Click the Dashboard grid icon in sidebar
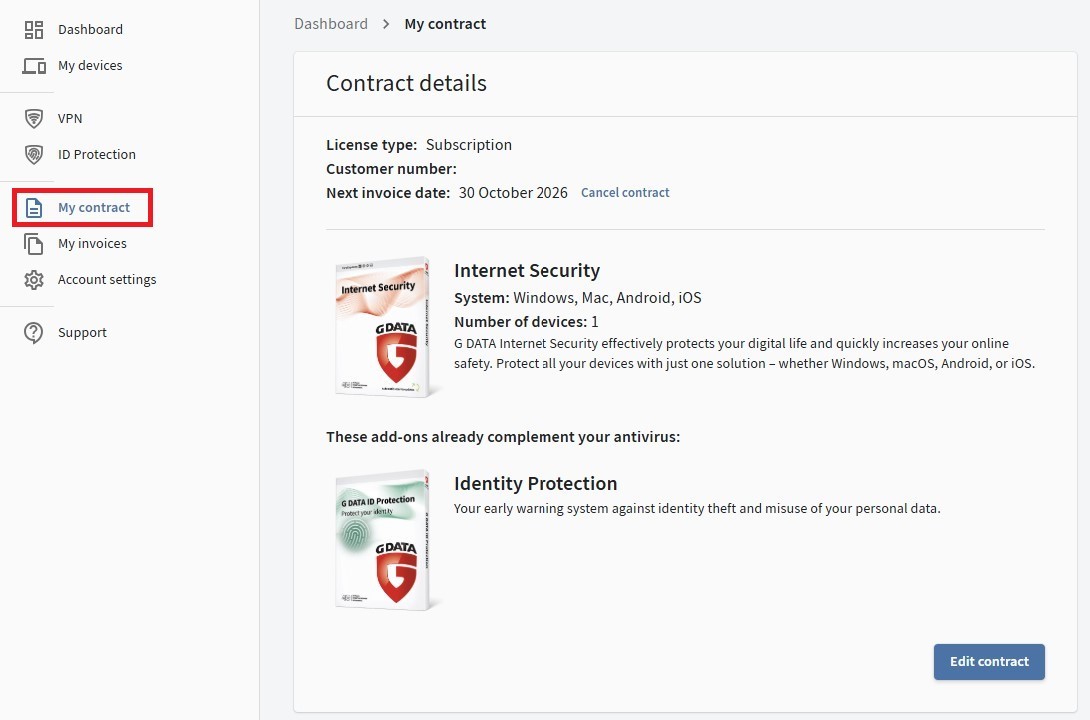 (34, 30)
